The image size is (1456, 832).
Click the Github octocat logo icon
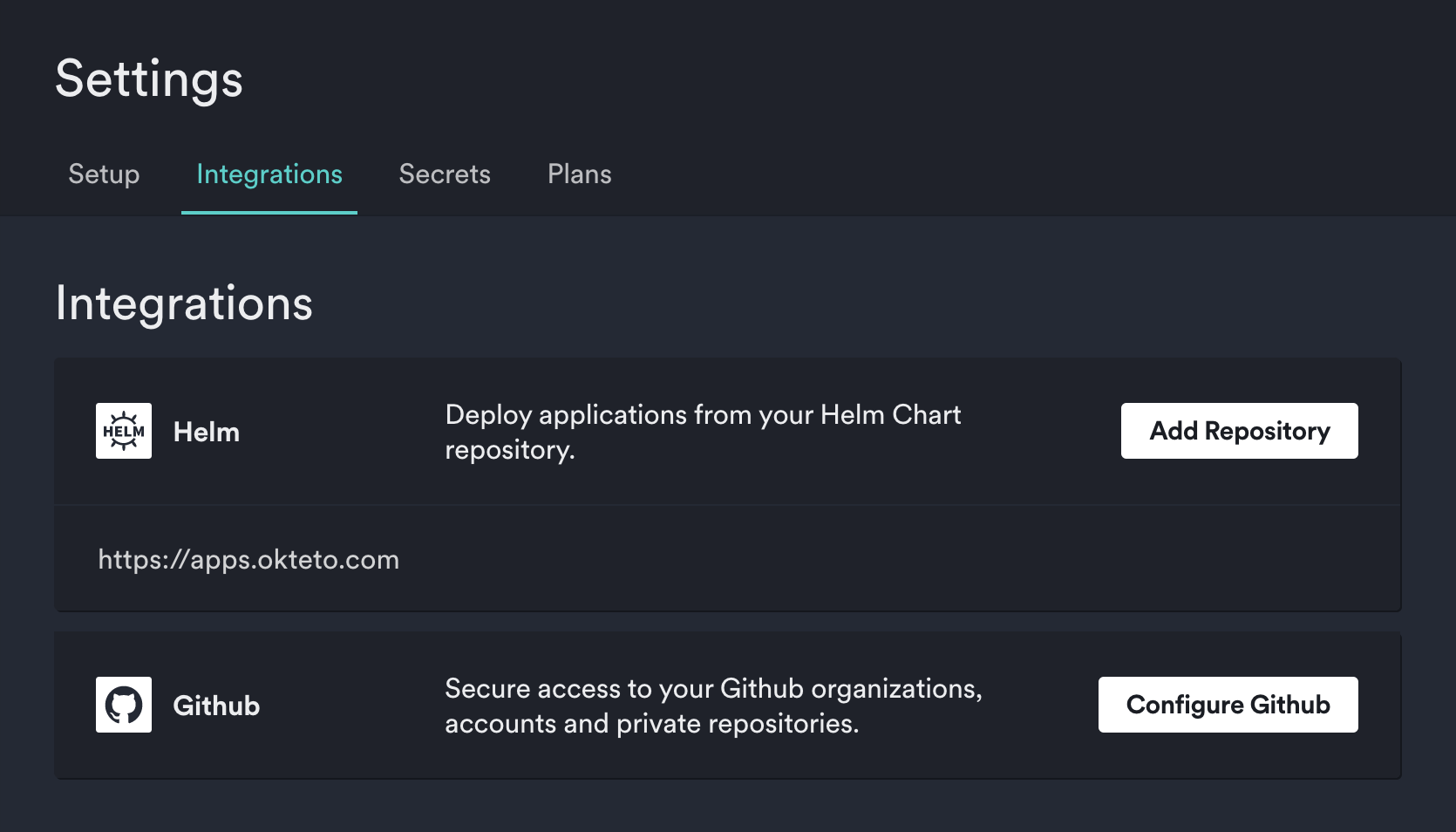click(x=124, y=705)
